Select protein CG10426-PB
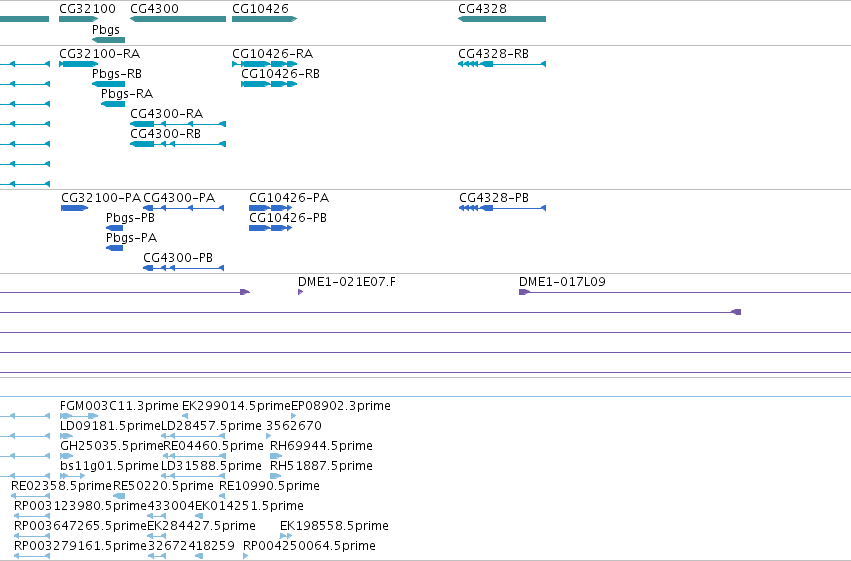The image size is (851, 561). [x=288, y=218]
